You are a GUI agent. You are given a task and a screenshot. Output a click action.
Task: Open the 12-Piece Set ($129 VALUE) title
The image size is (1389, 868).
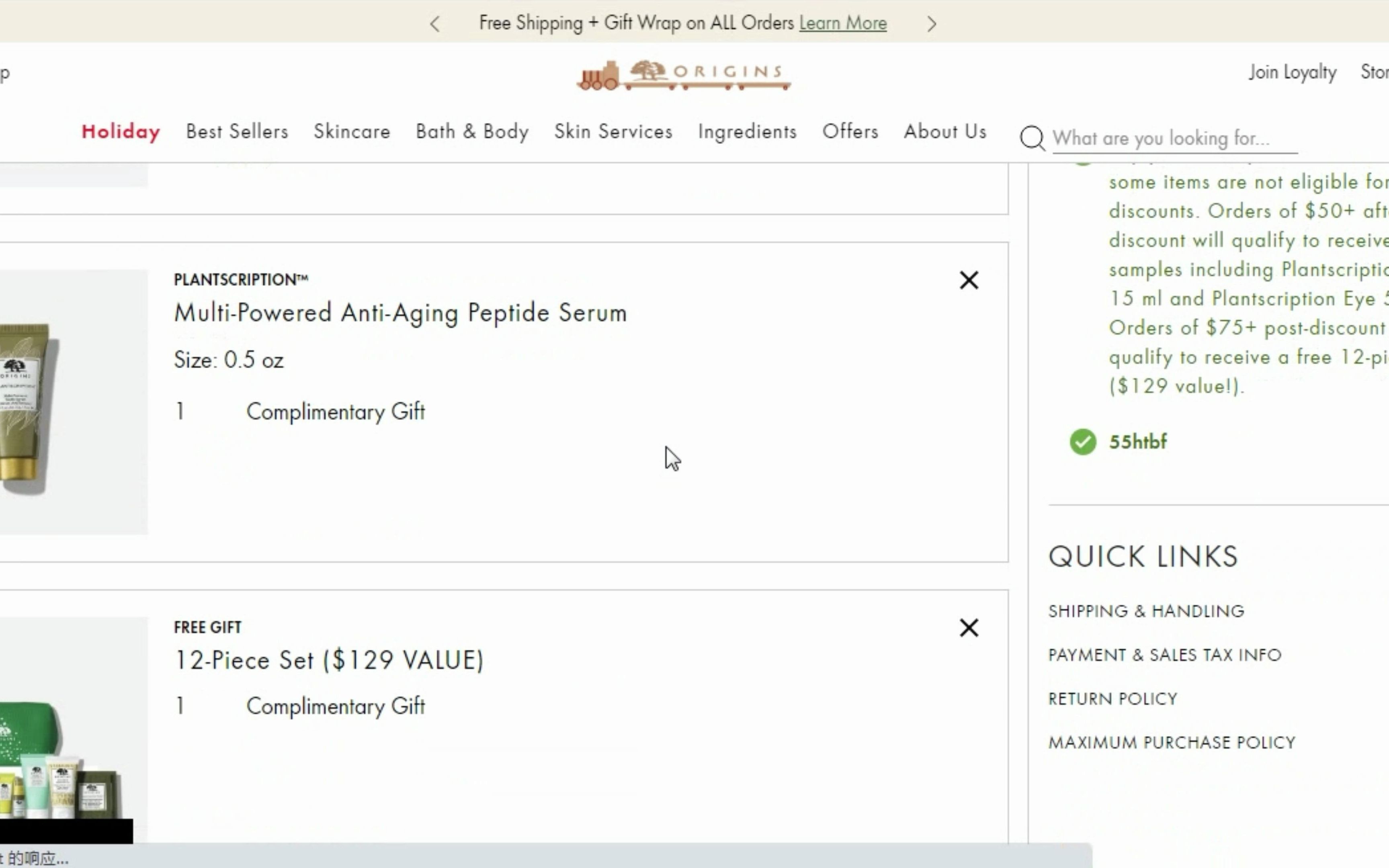tap(329, 660)
